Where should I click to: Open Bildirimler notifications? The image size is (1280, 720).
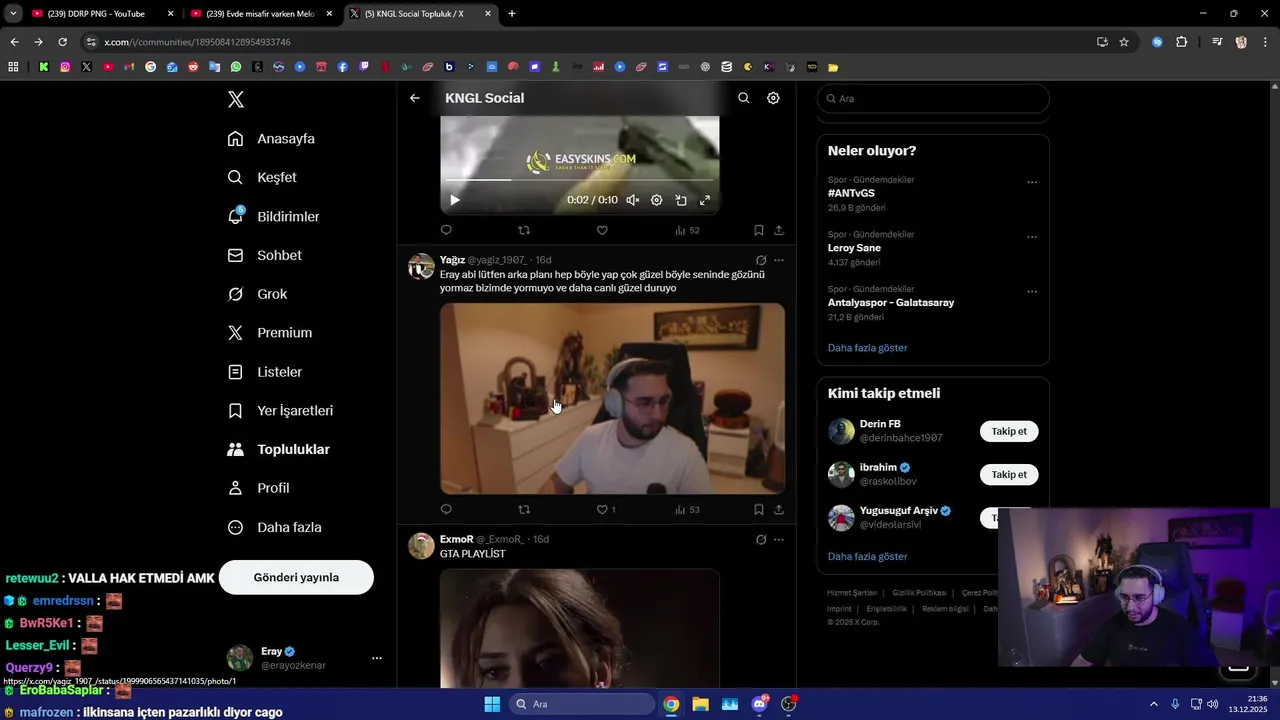tap(273, 216)
